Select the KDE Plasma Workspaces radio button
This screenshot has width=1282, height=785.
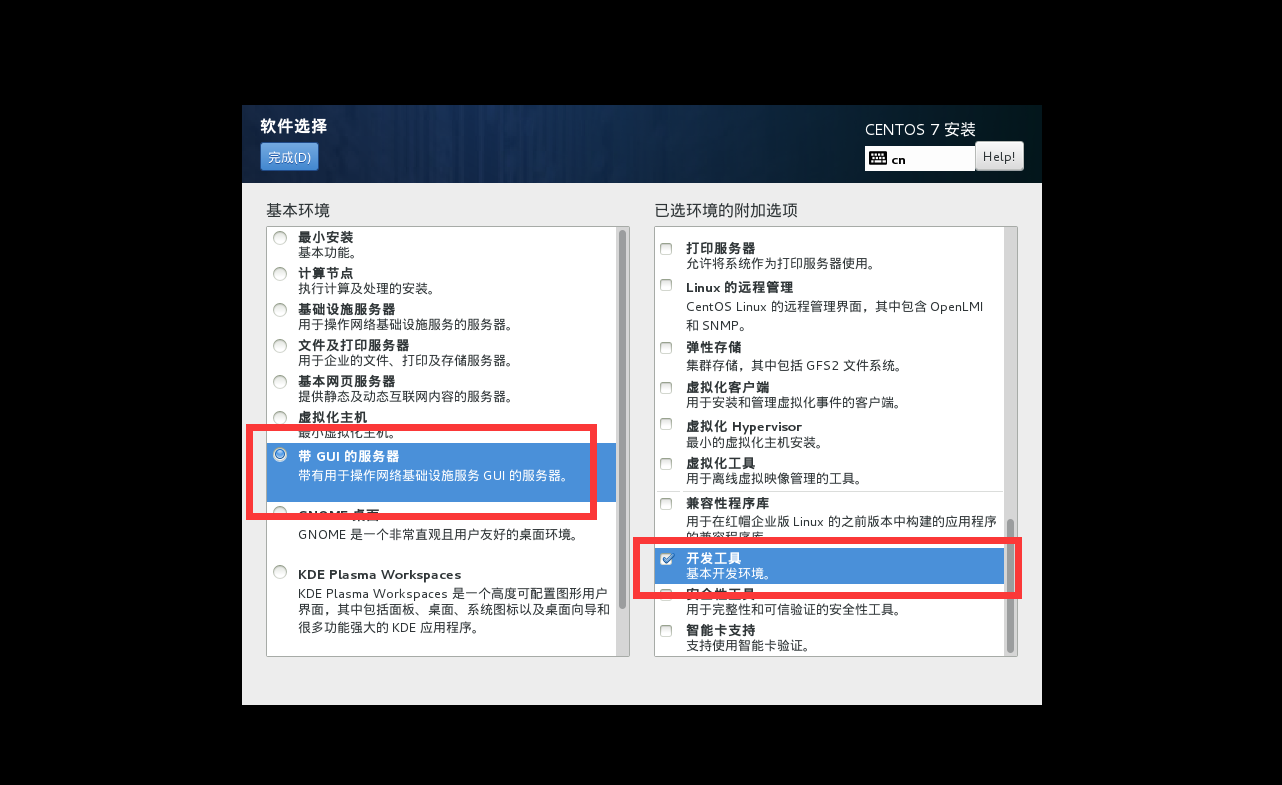coord(280,572)
